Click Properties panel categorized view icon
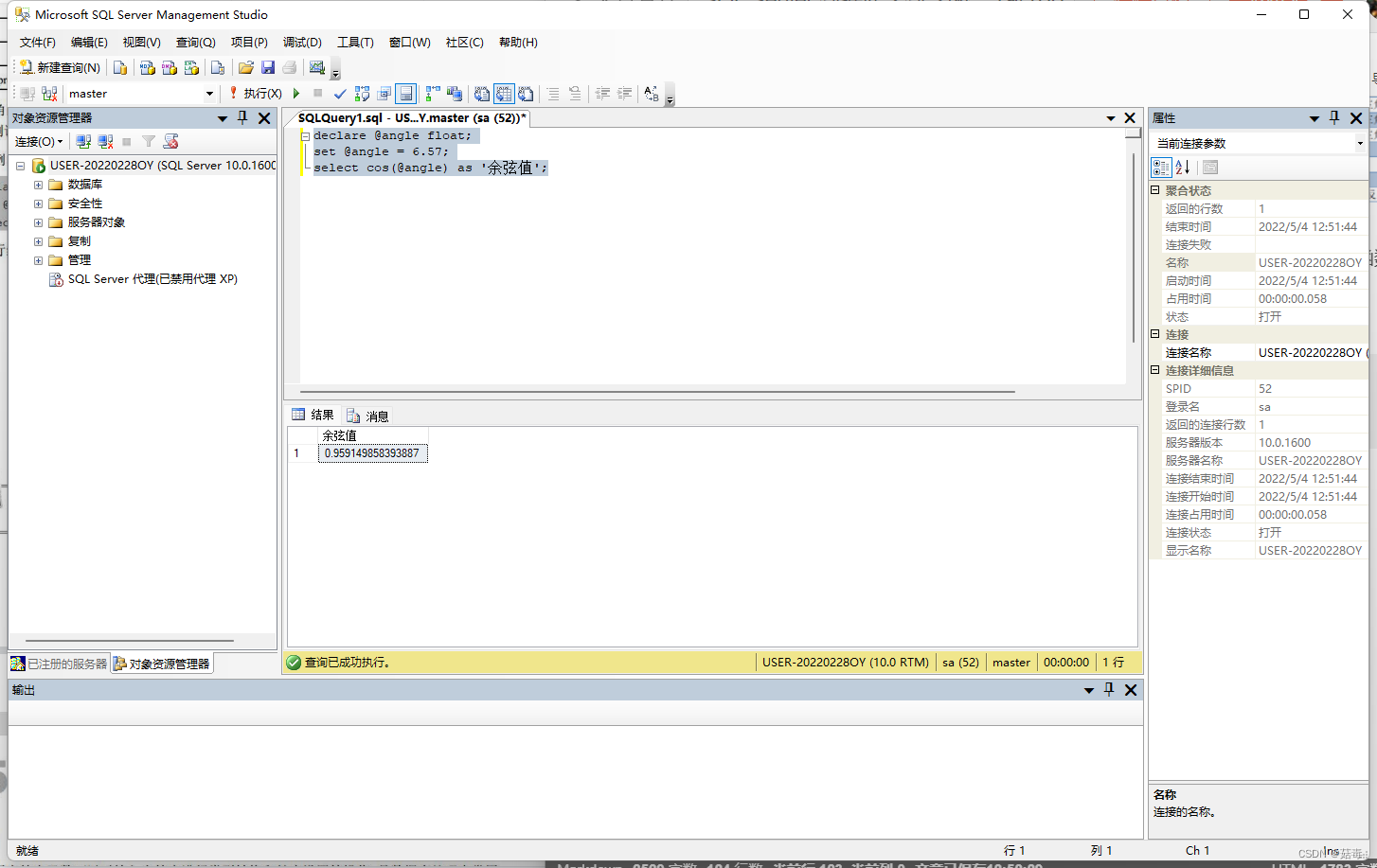 click(1161, 168)
